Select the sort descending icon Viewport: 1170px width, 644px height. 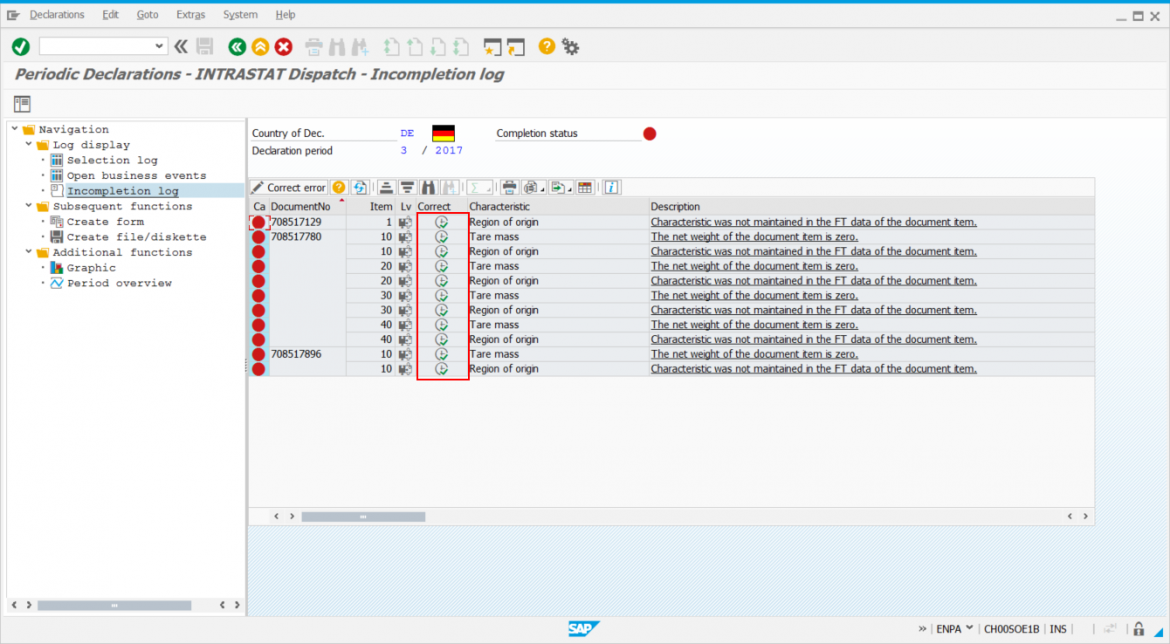point(407,187)
